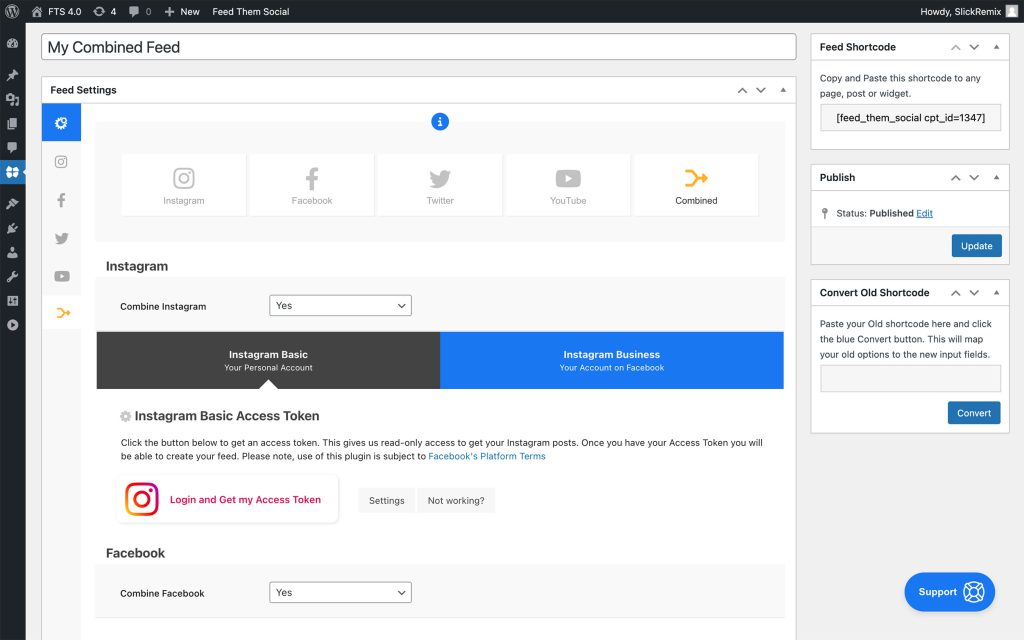Select Instagram icon in Feed Settings side tabs

point(61,162)
